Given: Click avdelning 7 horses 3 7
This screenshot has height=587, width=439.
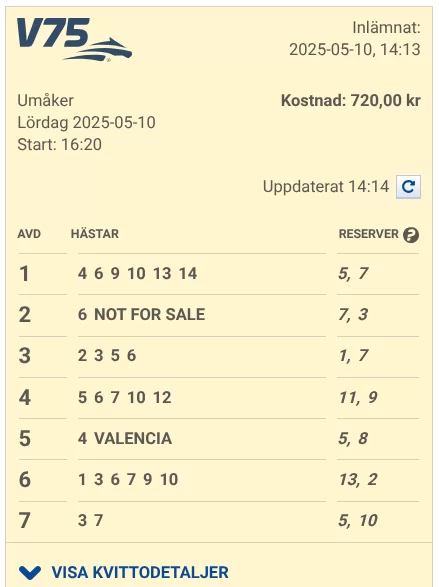Looking at the screenshot, I should 90,520.
